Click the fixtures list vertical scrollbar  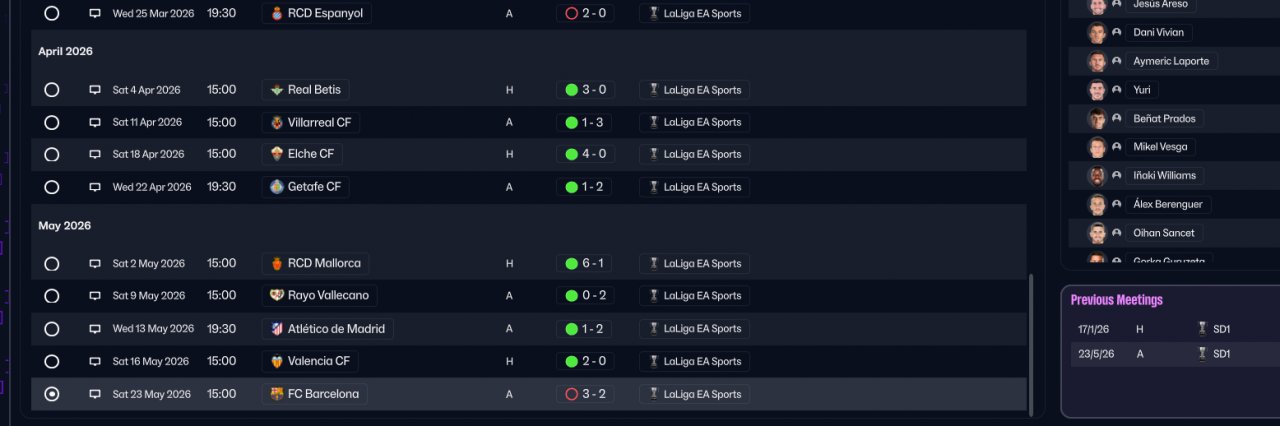coord(1031,342)
